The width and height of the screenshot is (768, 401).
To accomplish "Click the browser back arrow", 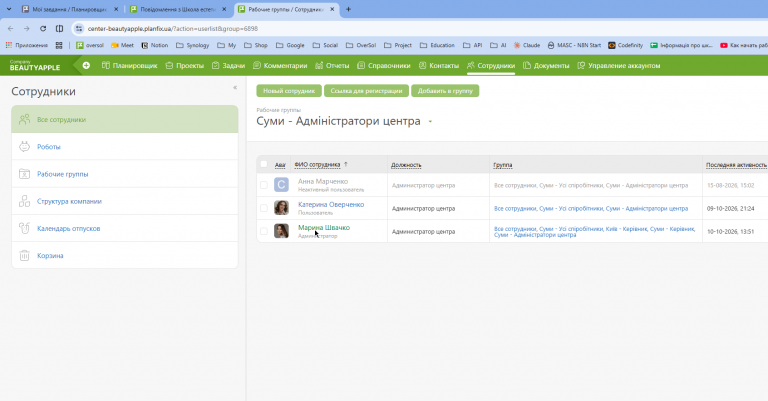I will tap(11, 28).
